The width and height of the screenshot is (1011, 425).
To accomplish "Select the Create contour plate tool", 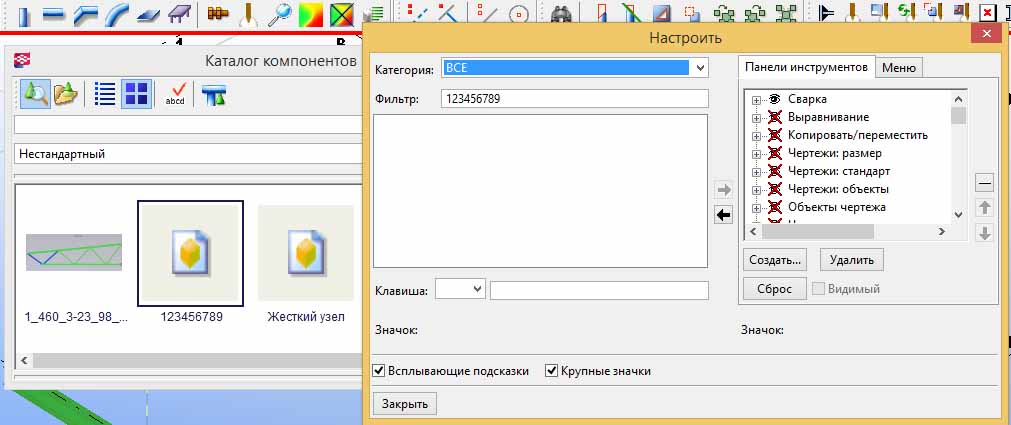I will pyautogui.click(x=148, y=15).
